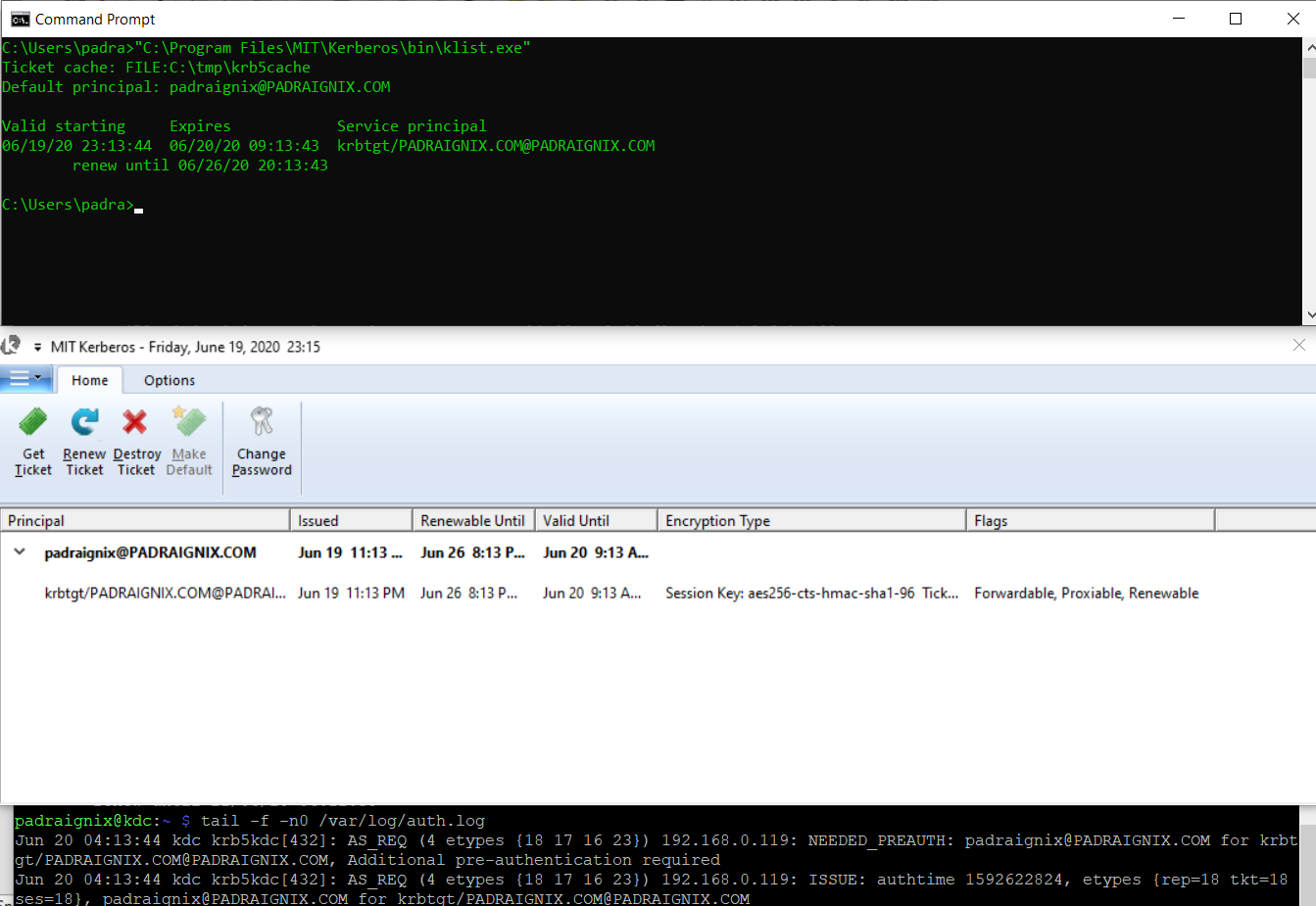Click the Command Prompt window icon
1316x906 pixels.
[20, 19]
